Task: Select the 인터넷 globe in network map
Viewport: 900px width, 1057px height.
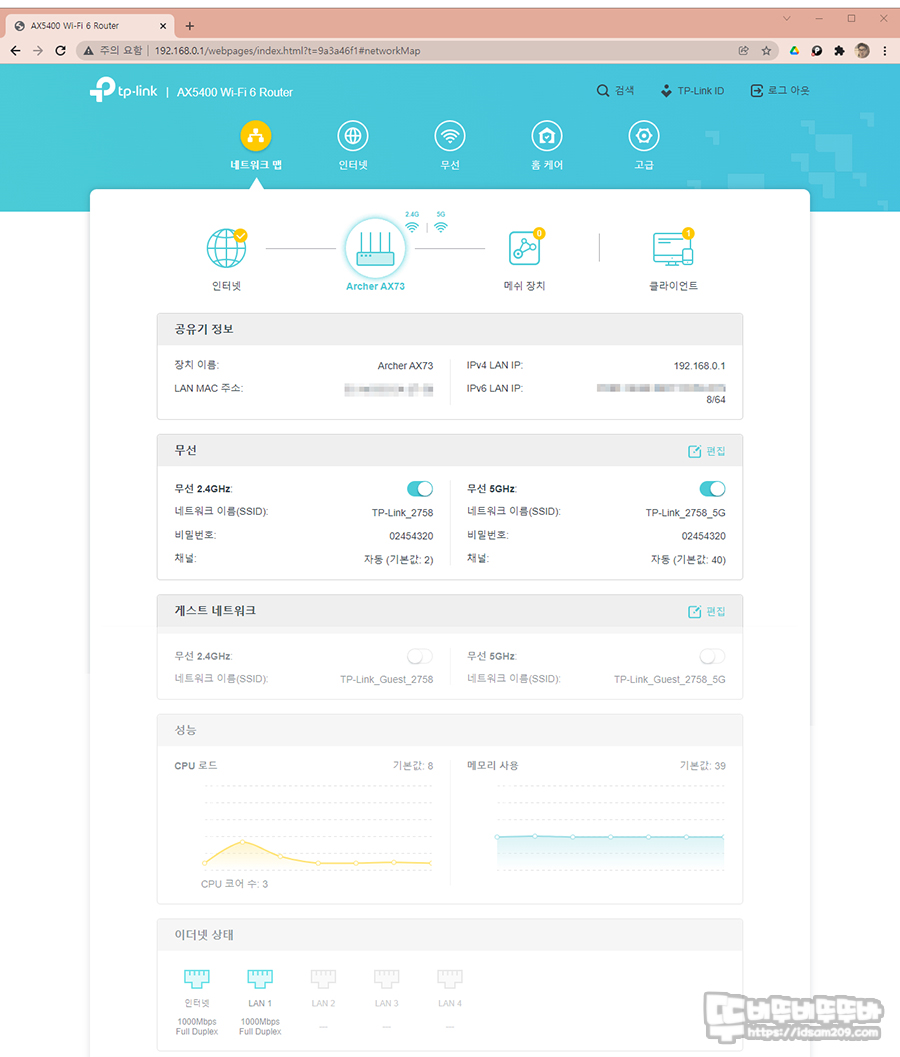Action: pyautogui.click(x=227, y=248)
